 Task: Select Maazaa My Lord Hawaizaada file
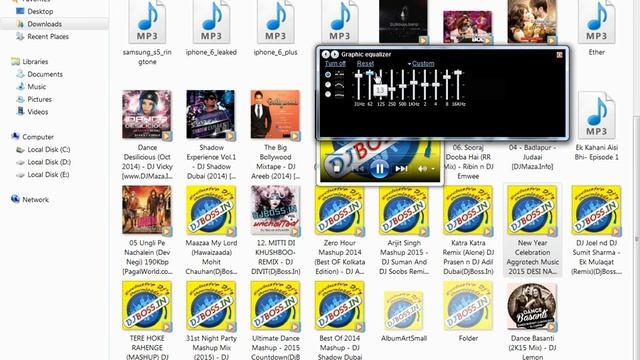click(211, 231)
